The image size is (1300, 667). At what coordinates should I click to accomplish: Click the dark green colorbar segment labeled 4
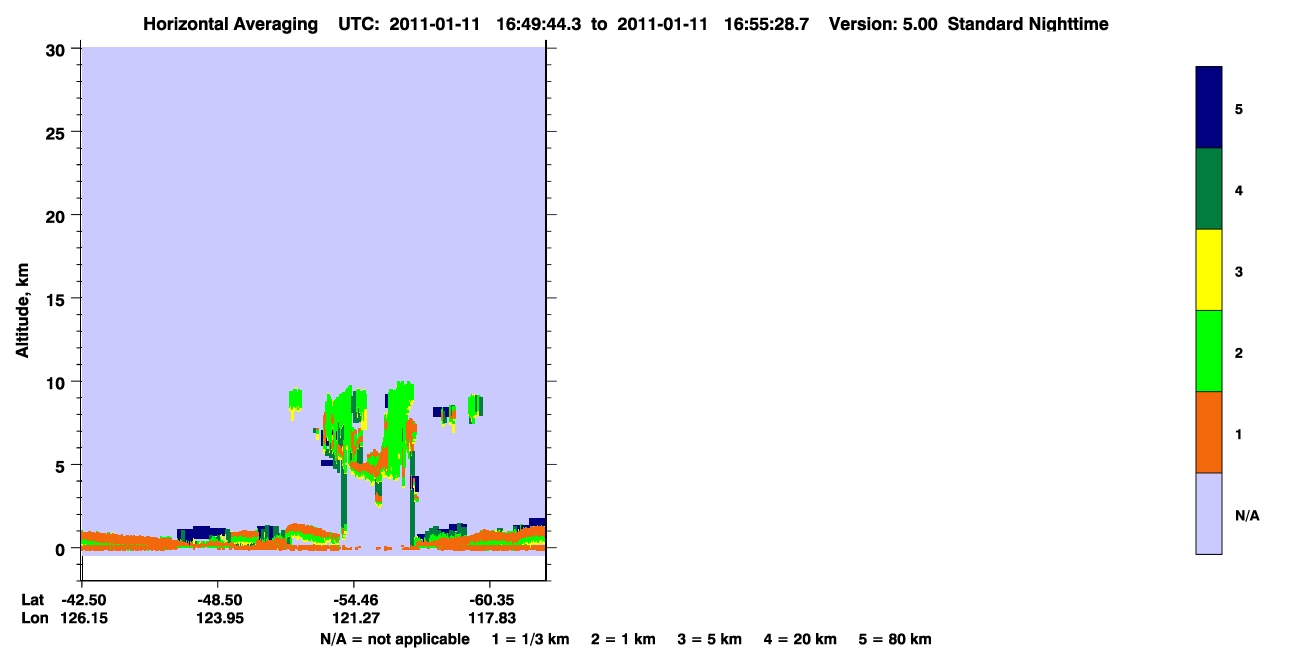coord(1209,189)
